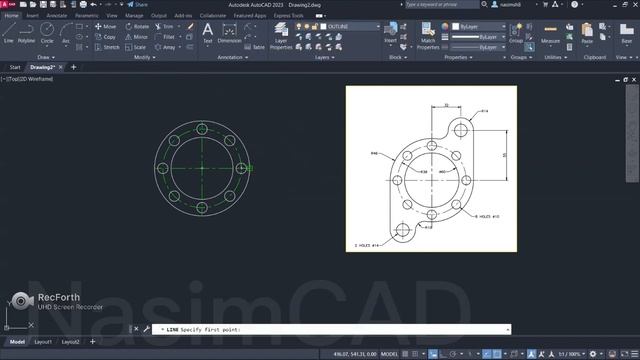Choose the Stretch command
The height and width of the screenshot is (360, 640).
[107, 47]
